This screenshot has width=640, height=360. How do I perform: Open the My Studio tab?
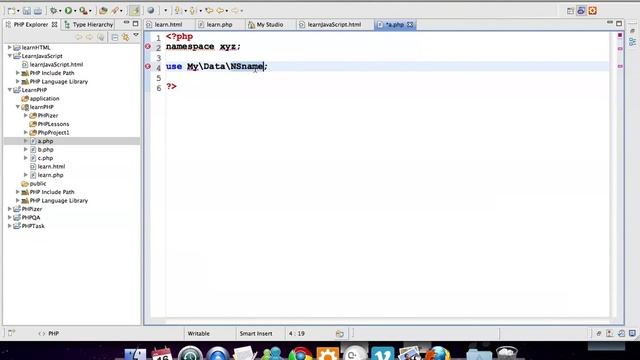coord(269,24)
